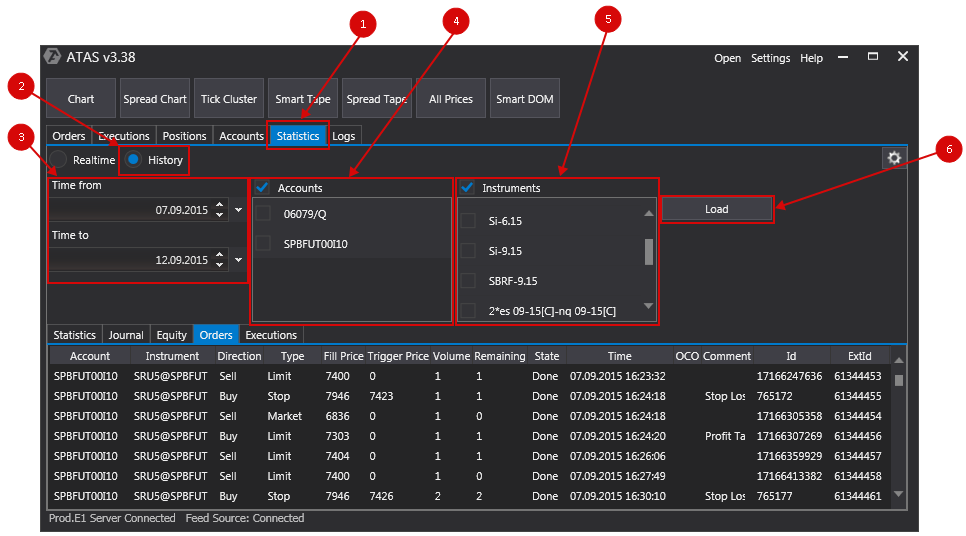966x536 pixels.
Task: Open the Spread Tape module
Action: 376,99
